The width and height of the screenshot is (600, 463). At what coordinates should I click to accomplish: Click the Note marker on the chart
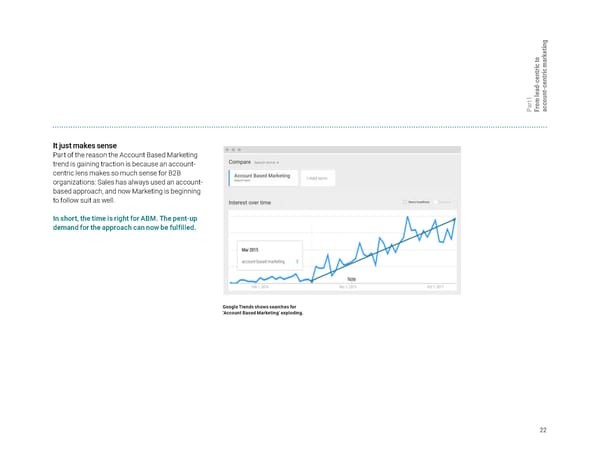pyautogui.click(x=351, y=279)
